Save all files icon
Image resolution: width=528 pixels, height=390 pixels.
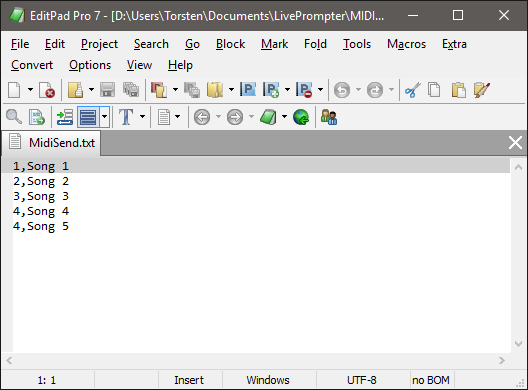pos(131,90)
